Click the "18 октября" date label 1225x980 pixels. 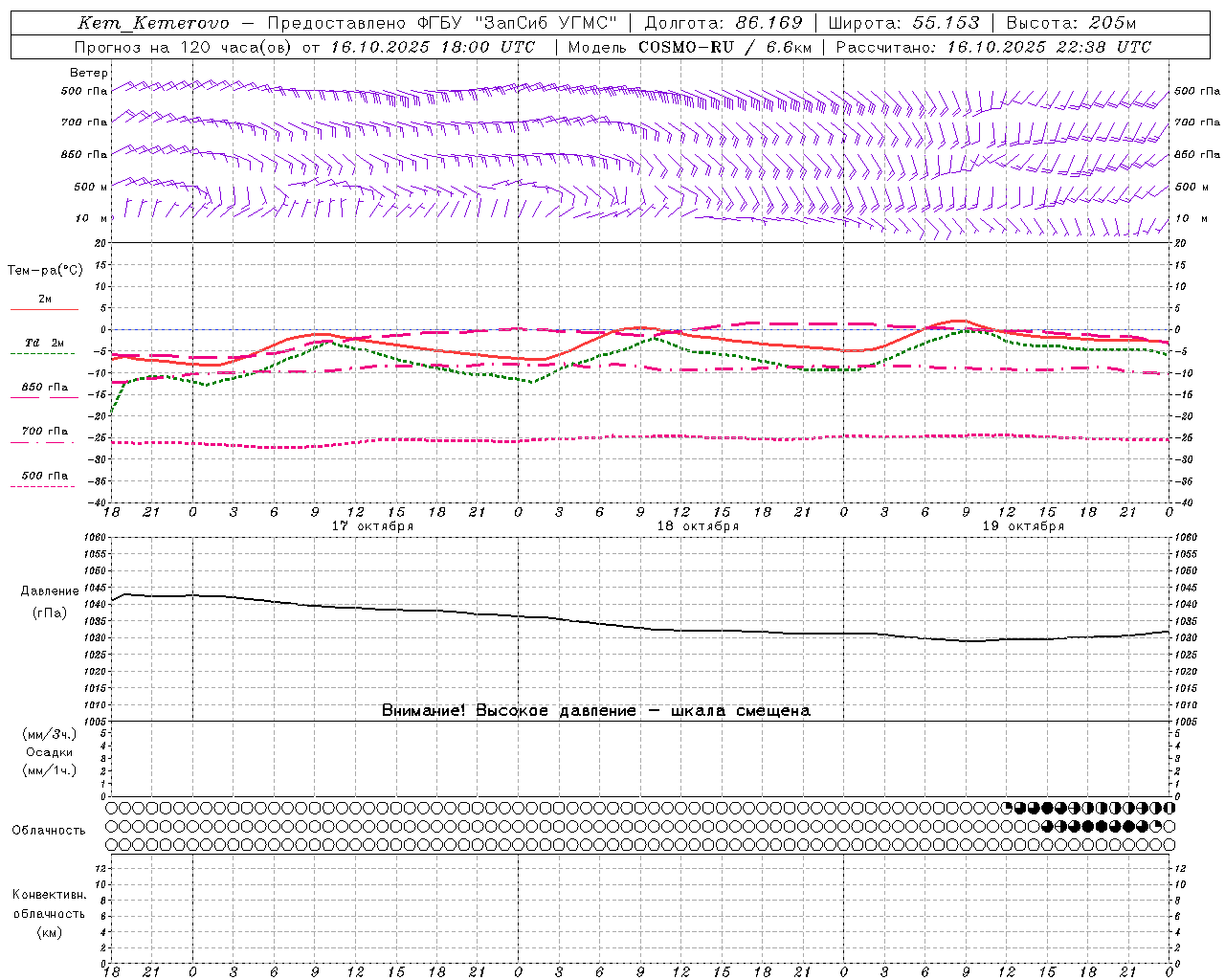tap(698, 526)
